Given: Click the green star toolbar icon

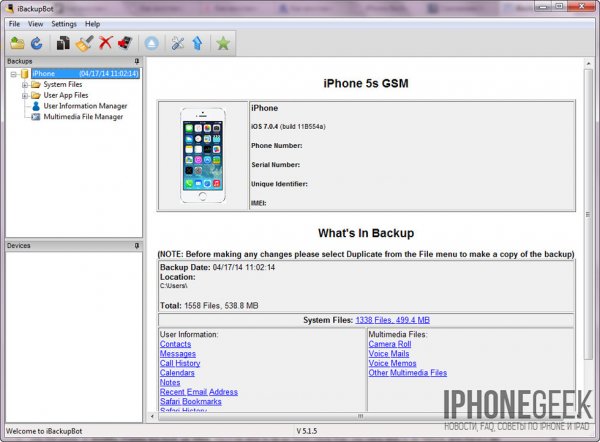Looking at the screenshot, I should [223, 43].
